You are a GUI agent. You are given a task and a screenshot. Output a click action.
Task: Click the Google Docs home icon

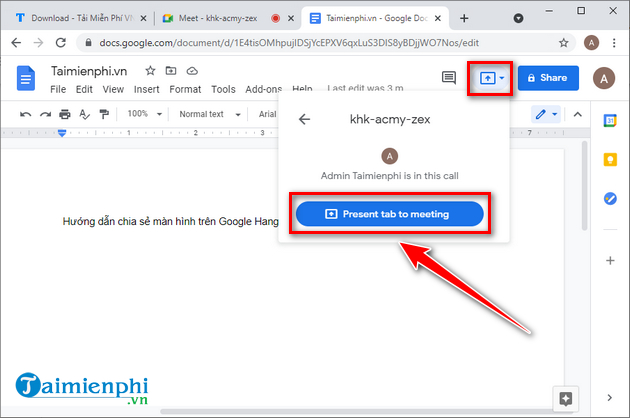pos(26,78)
